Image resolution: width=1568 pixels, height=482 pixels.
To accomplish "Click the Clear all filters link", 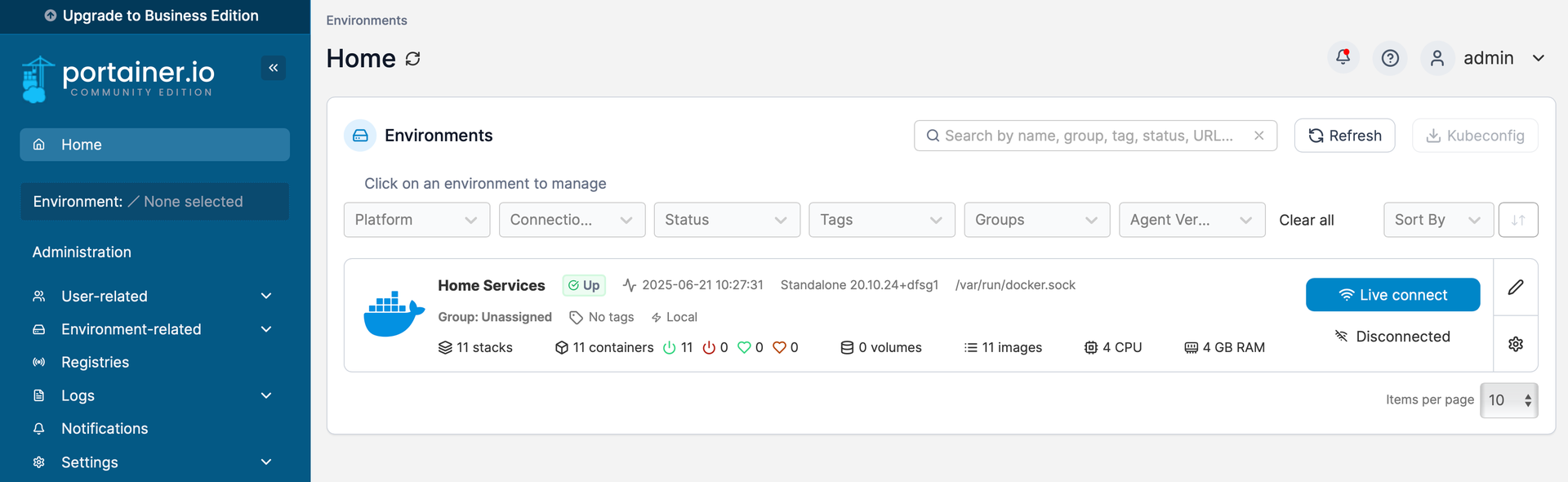I will [x=1306, y=220].
